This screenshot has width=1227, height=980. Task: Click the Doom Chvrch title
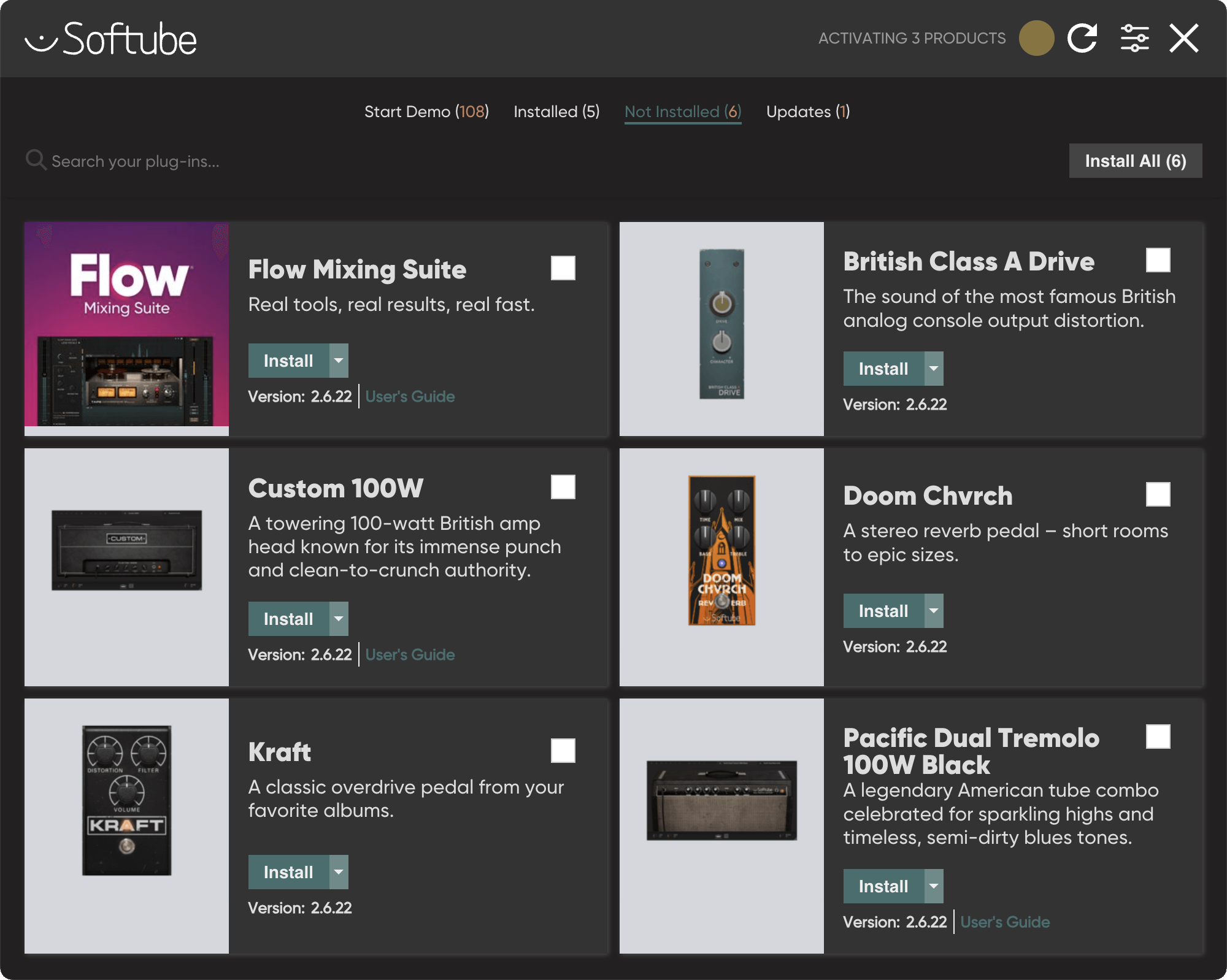pyautogui.click(x=928, y=496)
